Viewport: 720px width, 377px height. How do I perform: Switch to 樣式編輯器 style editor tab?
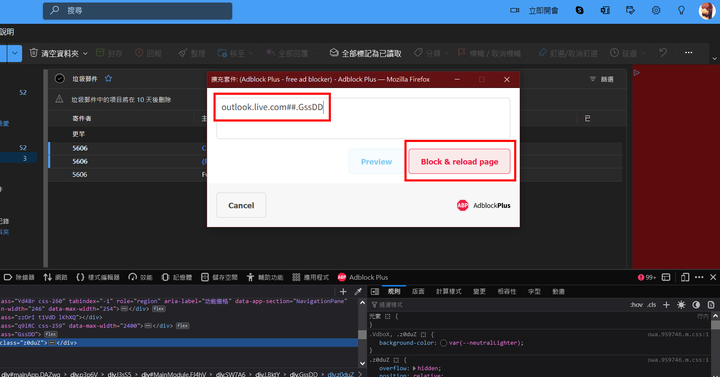coord(98,277)
